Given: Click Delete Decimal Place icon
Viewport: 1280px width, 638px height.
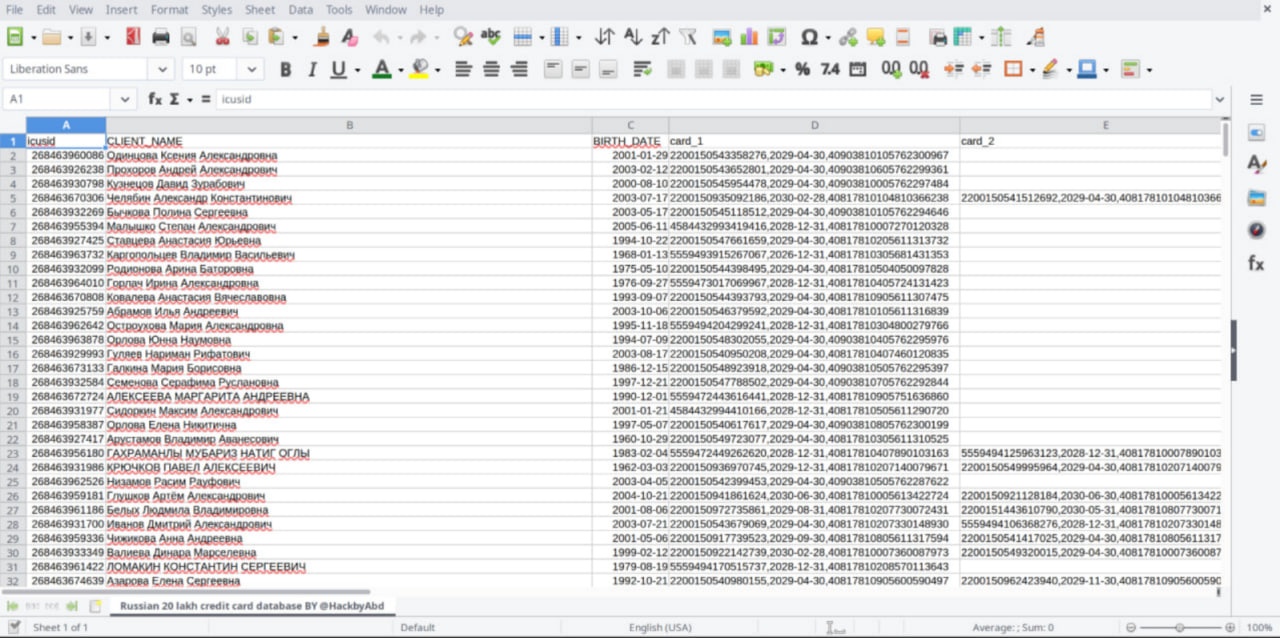Looking at the screenshot, I should [919, 69].
